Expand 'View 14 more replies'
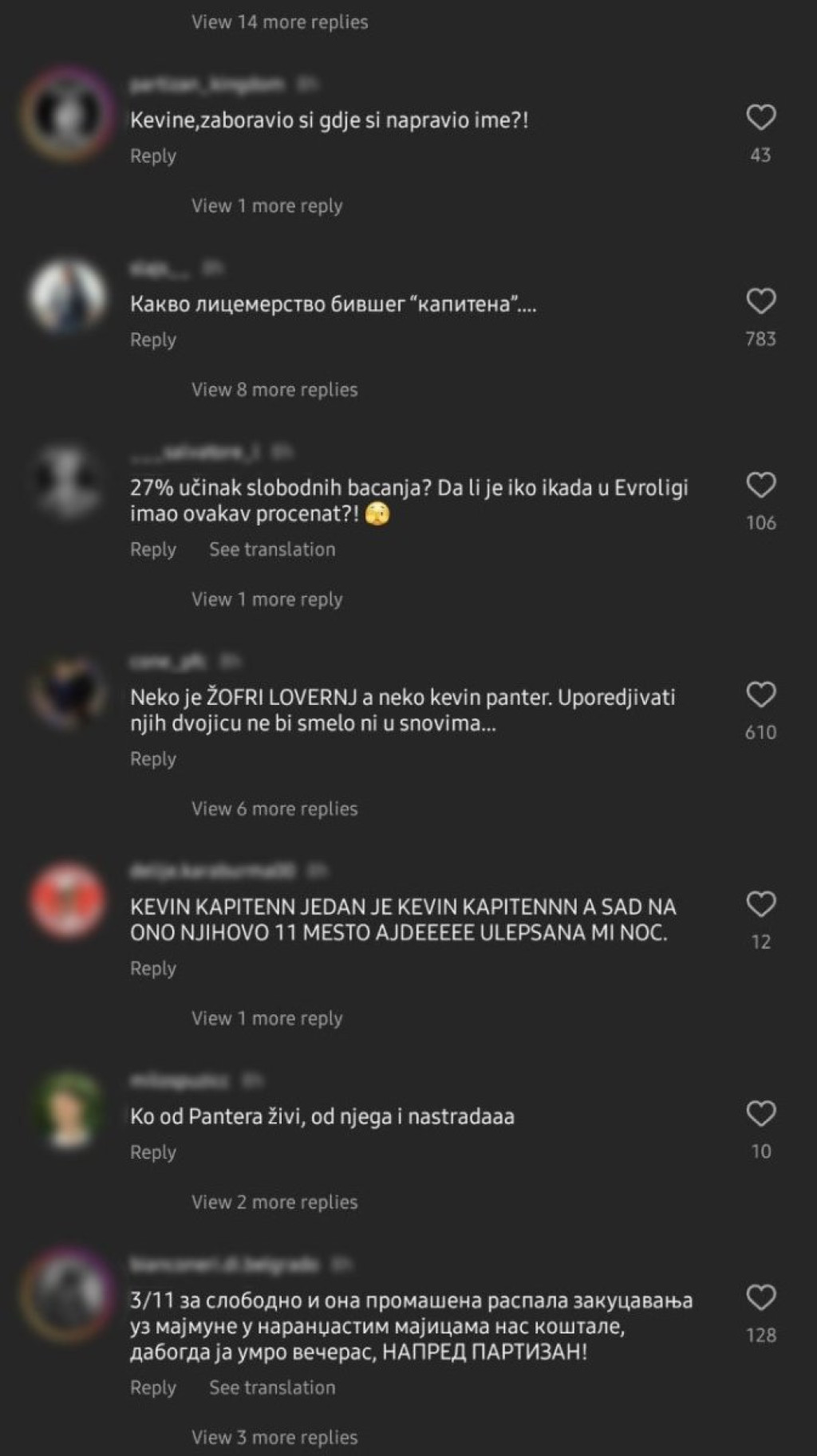Screen dimensions: 817x1456 click(279, 22)
